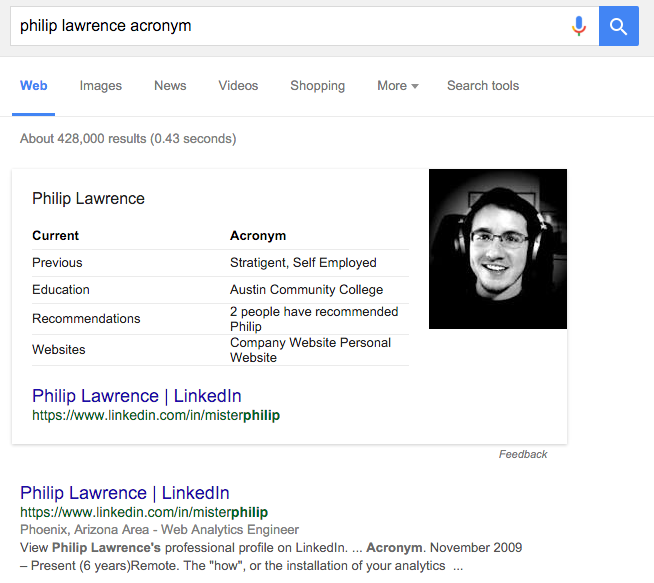Click the 'Education' row label
Image resolution: width=654 pixels, height=583 pixels.
click(61, 290)
